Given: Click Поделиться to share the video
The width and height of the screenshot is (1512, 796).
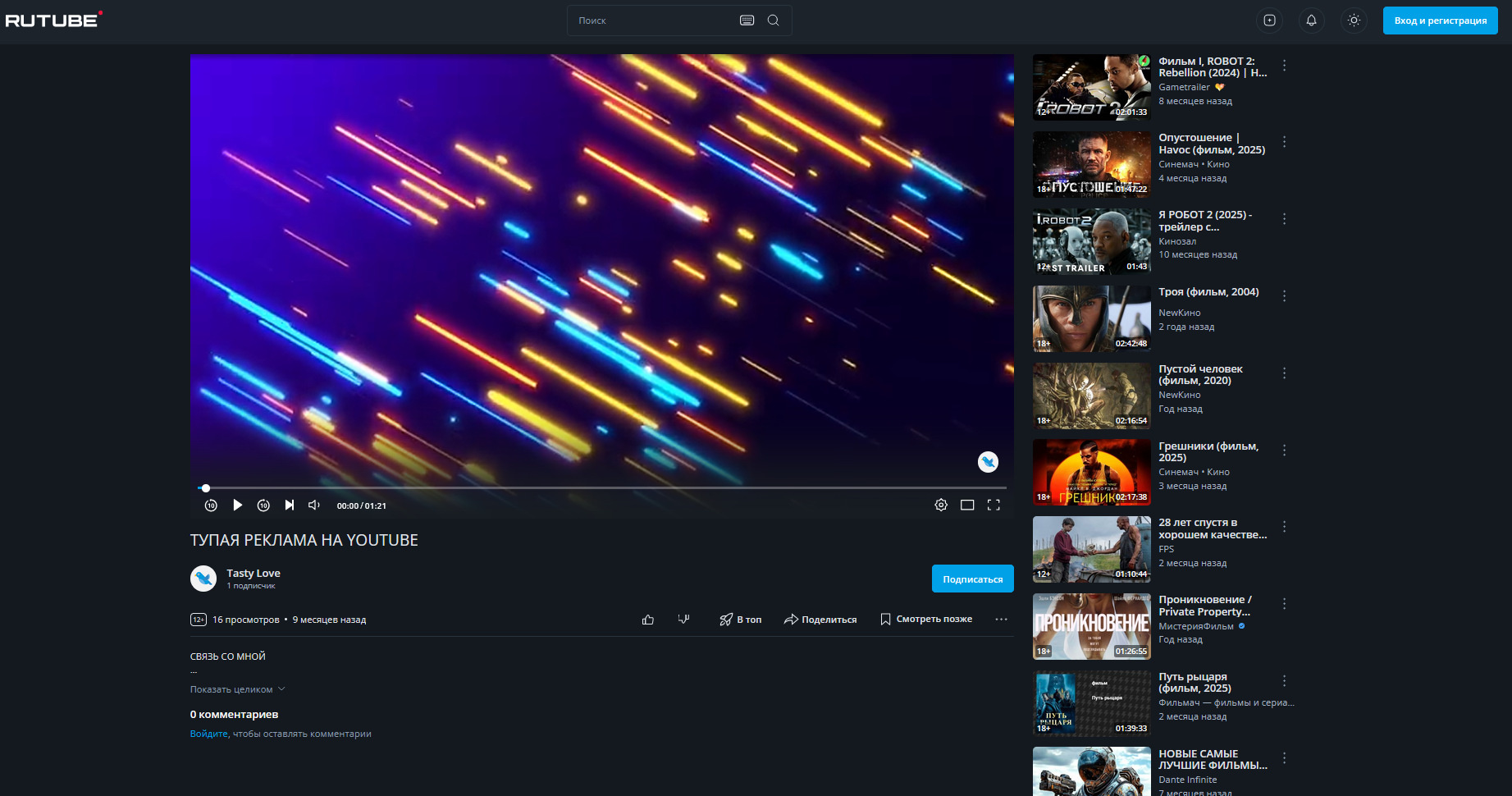Looking at the screenshot, I should (820, 620).
